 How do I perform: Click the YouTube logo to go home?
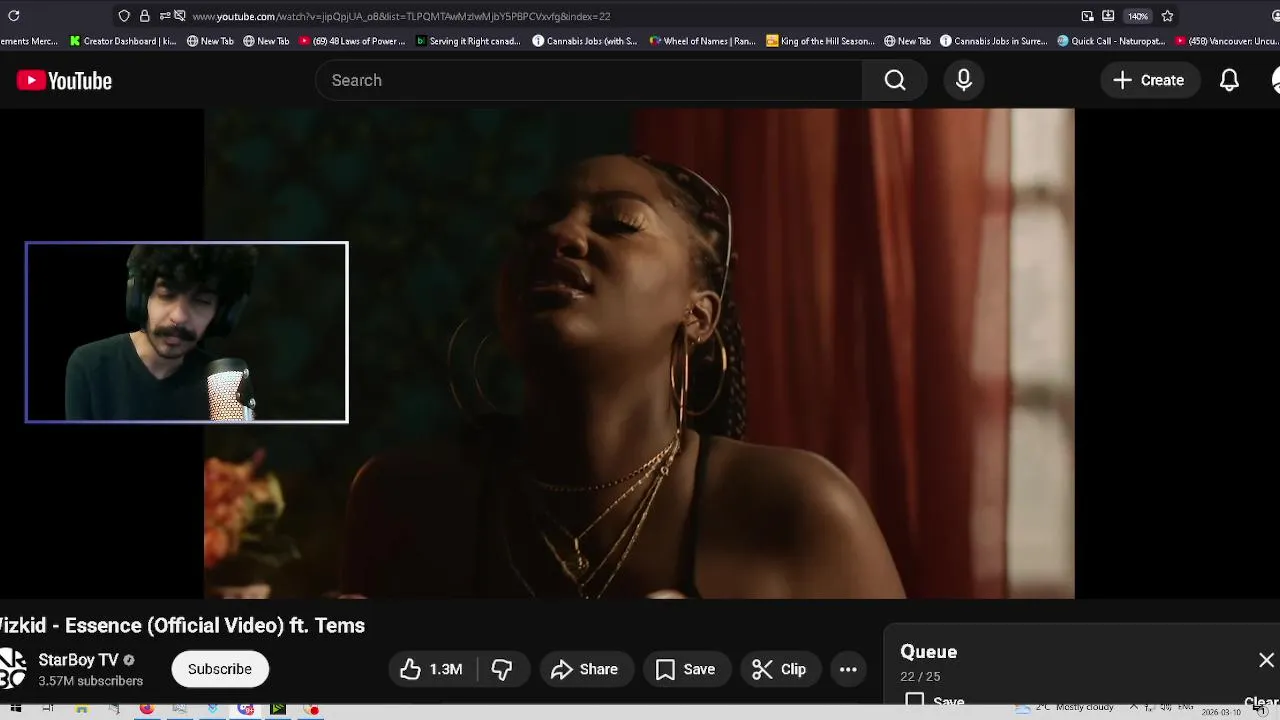(x=64, y=81)
